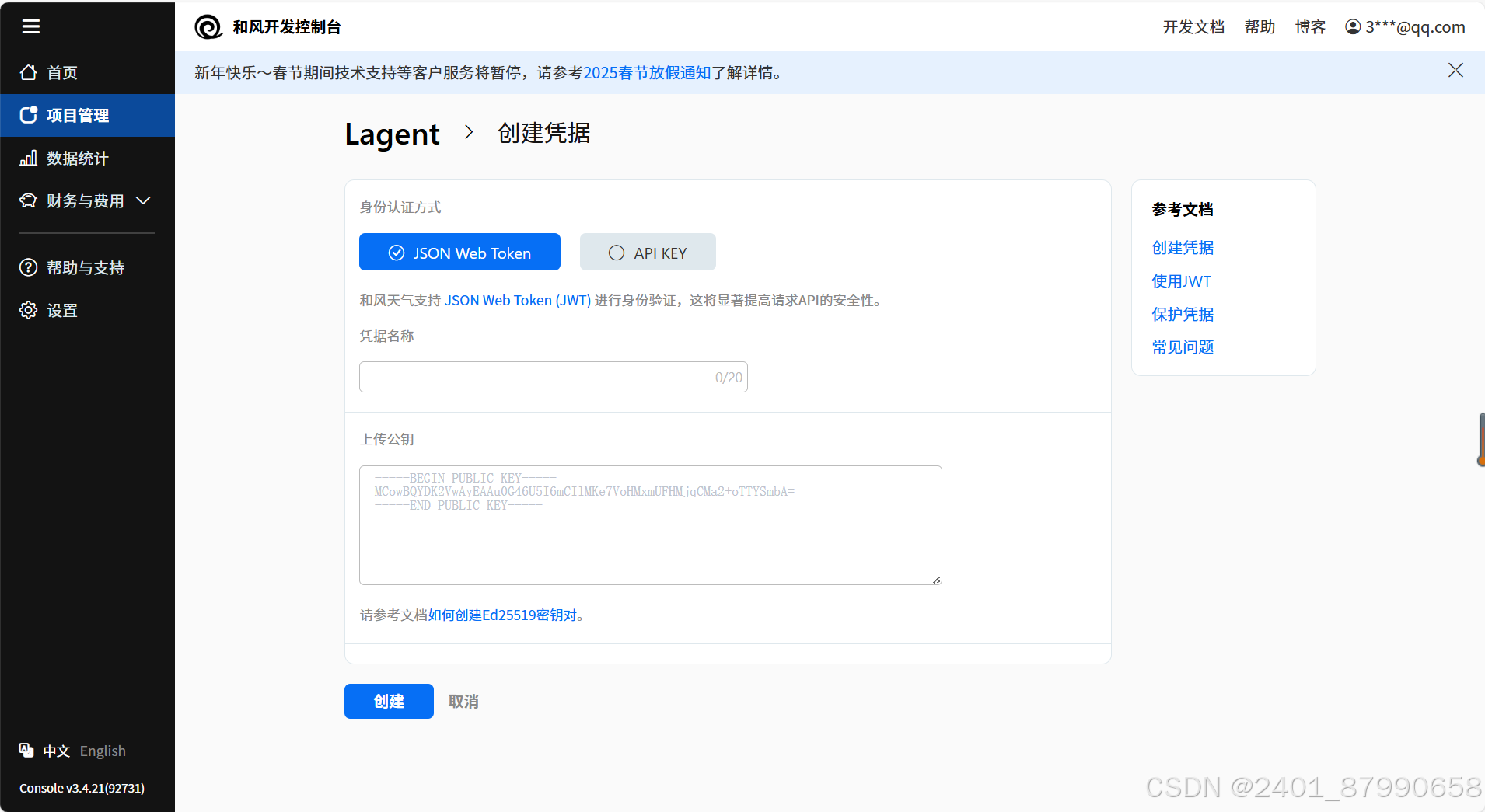Screen dimensions: 1485x812
Task: Click the 创建 button
Action: [x=389, y=701]
